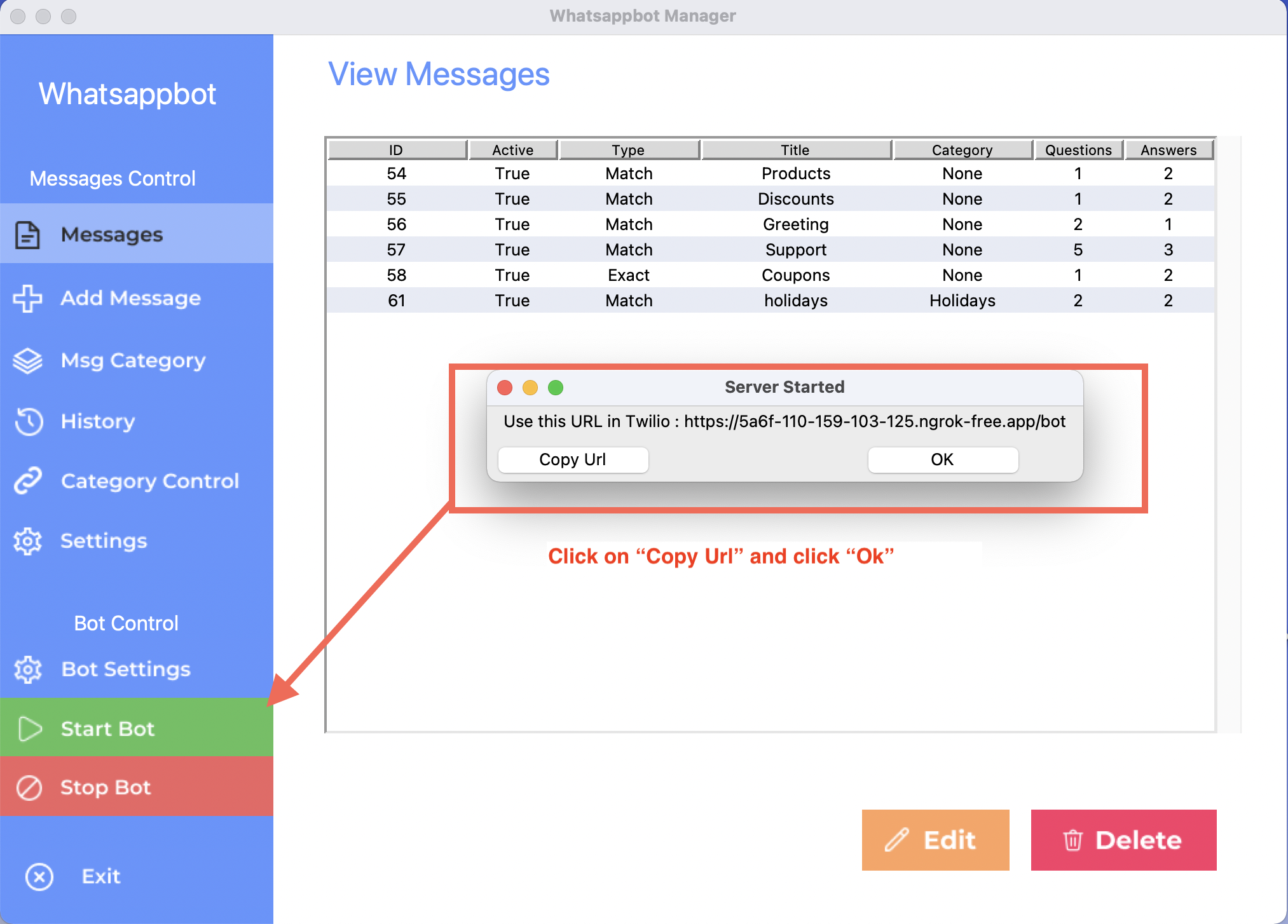Image resolution: width=1288 pixels, height=924 pixels.
Task: Click the Messages document icon in sidebar
Action: click(27, 235)
